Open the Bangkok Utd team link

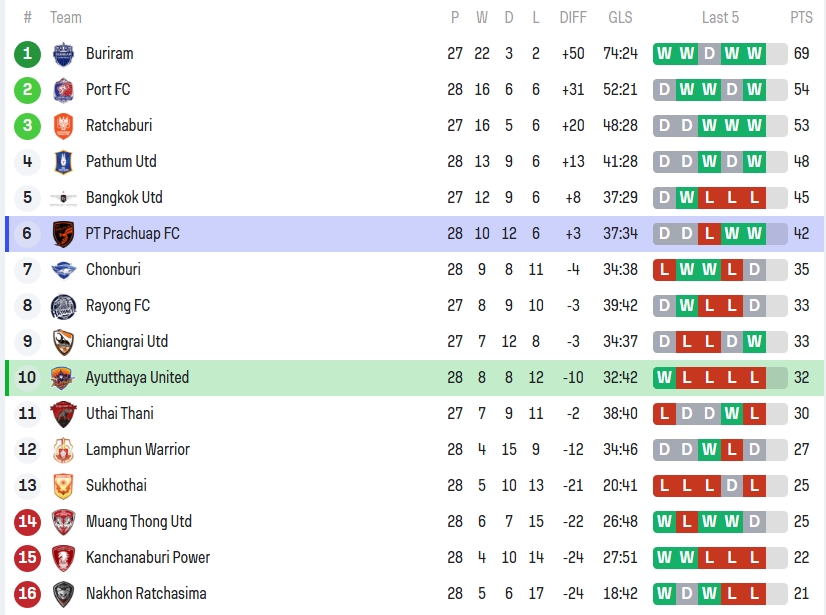pyautogui.click(x=124, y=198)
